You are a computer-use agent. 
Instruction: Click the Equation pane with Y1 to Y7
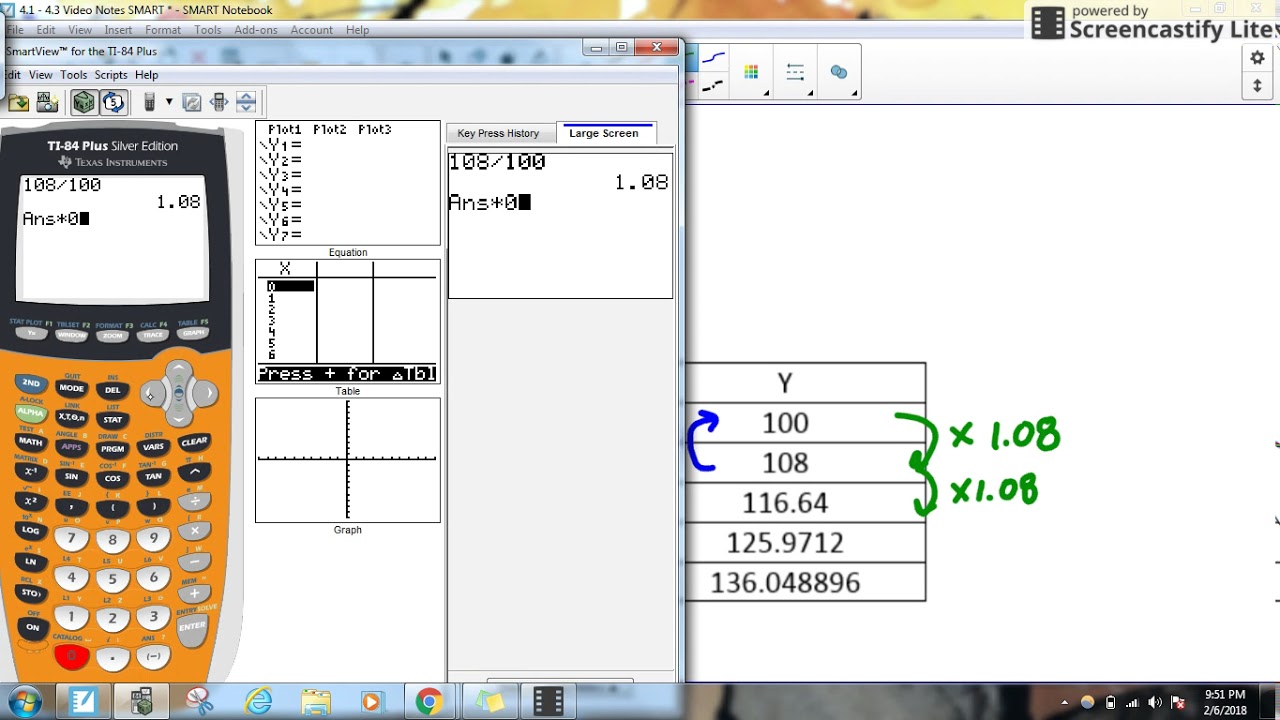tap(348, 183)
